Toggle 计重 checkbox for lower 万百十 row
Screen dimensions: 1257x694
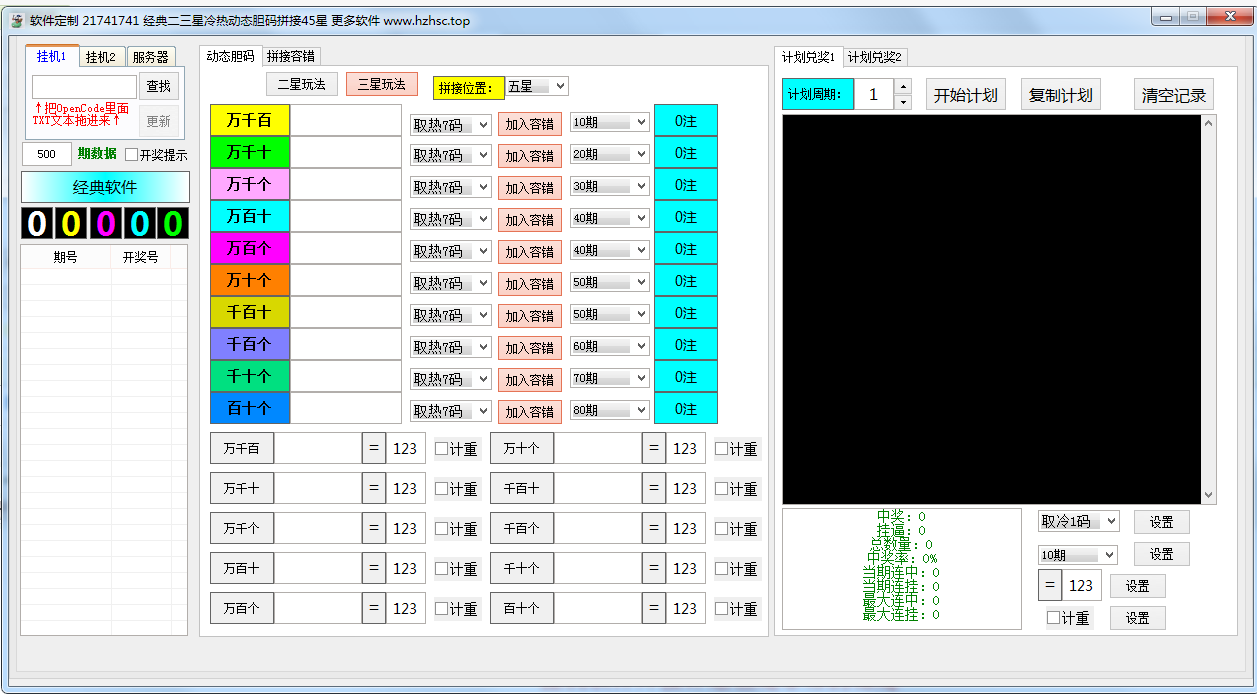(441, 569)
